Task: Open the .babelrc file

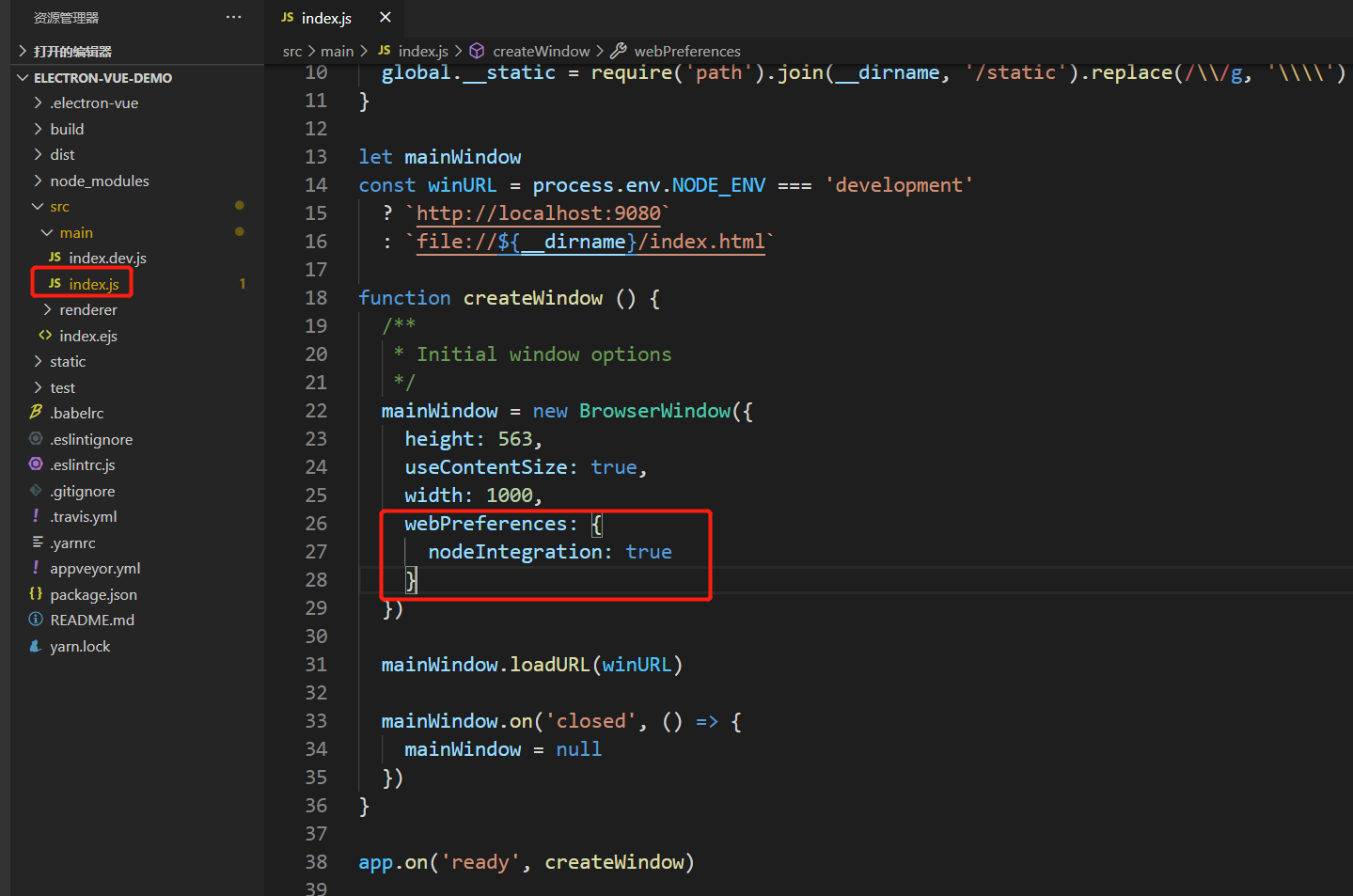Action: click(x=77, y=413)
